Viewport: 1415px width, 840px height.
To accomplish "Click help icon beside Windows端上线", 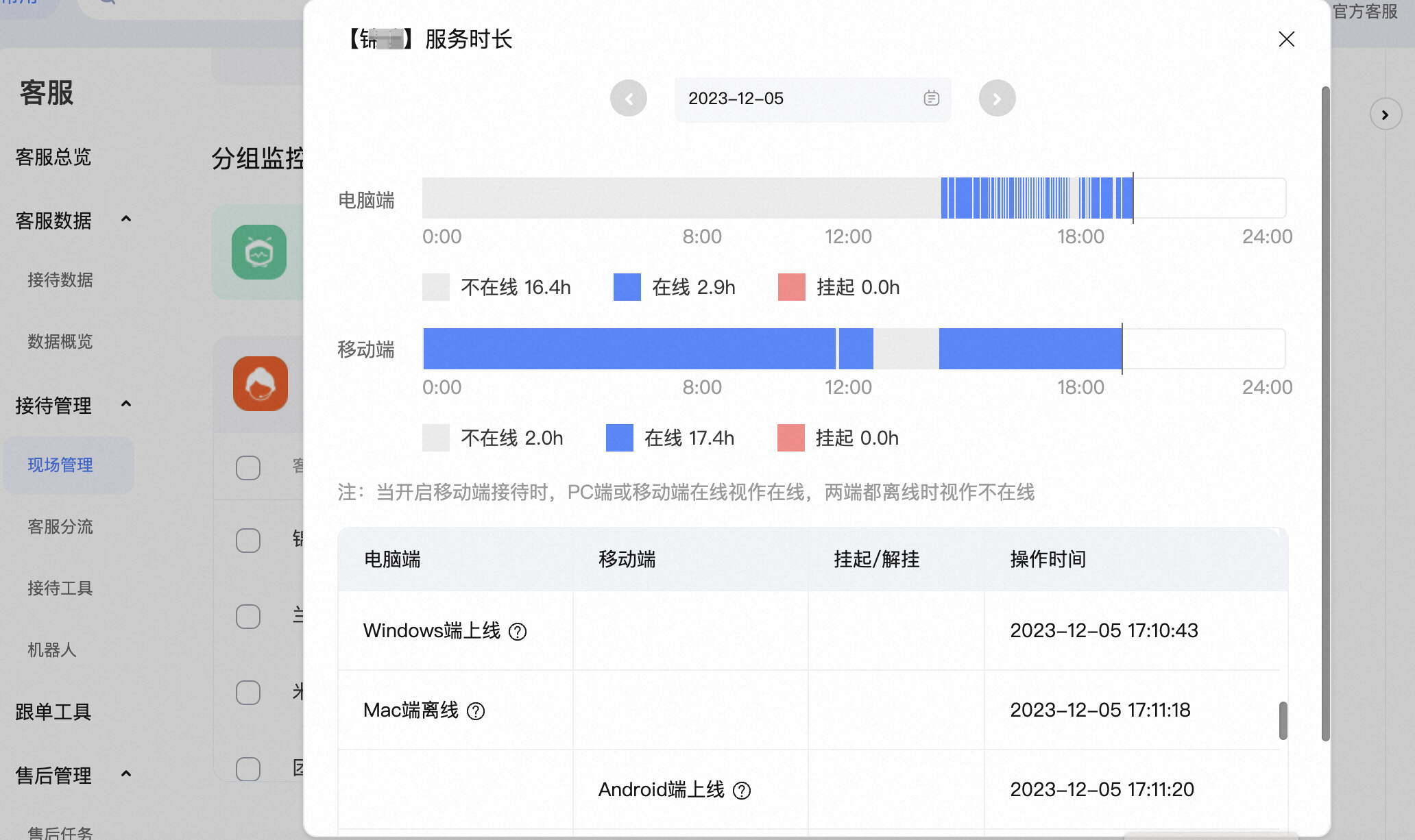I will (x=518, y=632).
